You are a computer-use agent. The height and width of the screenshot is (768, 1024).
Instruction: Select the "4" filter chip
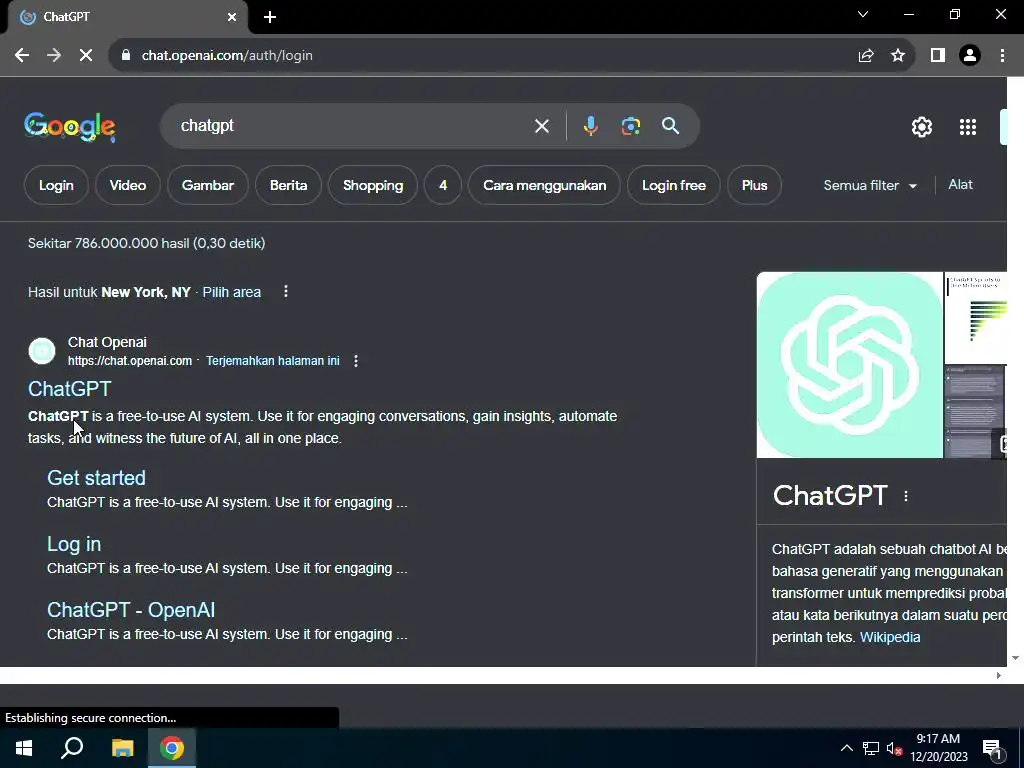coord(443,185)
